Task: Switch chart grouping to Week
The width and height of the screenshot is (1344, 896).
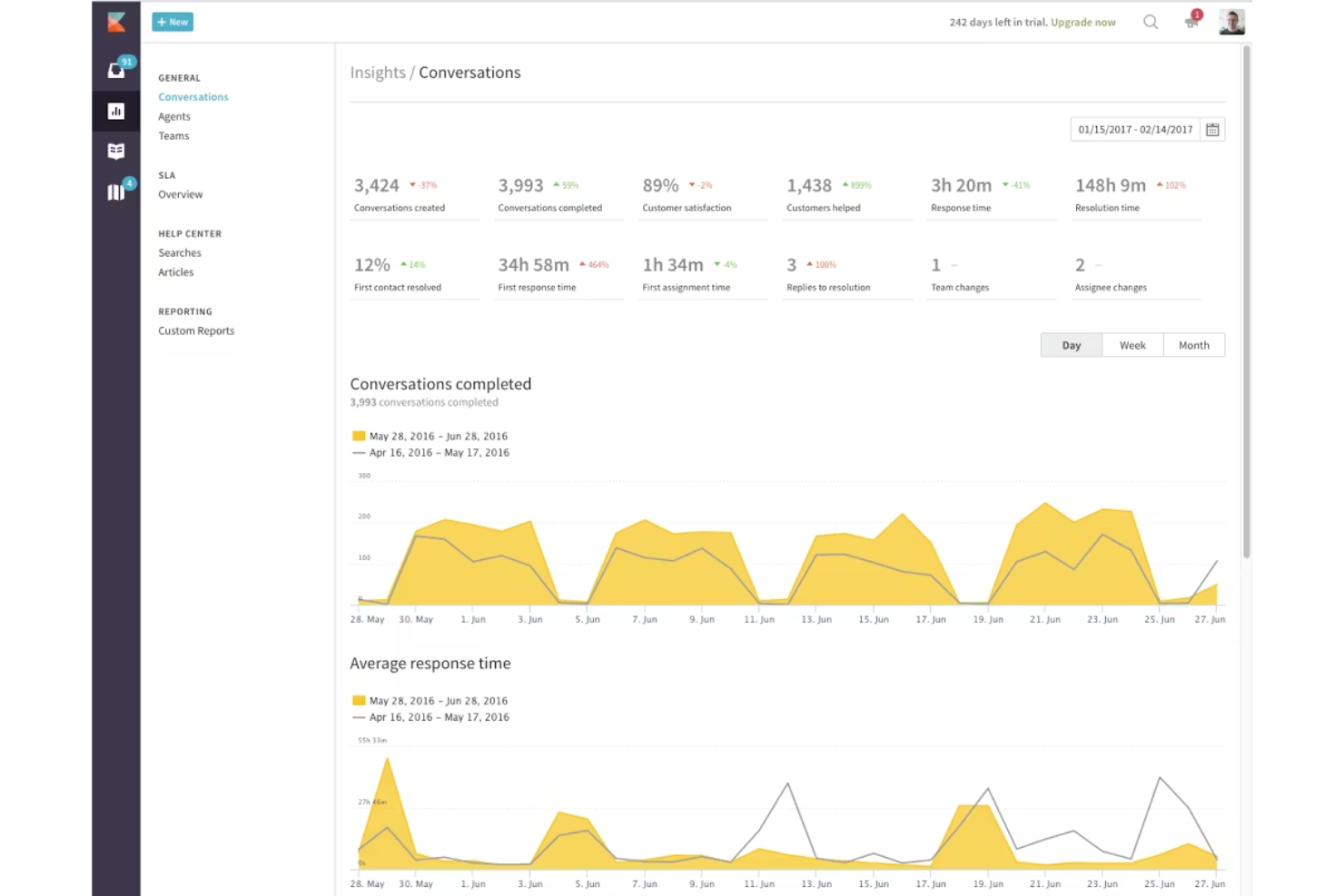Action: [x=1132, y=345]
